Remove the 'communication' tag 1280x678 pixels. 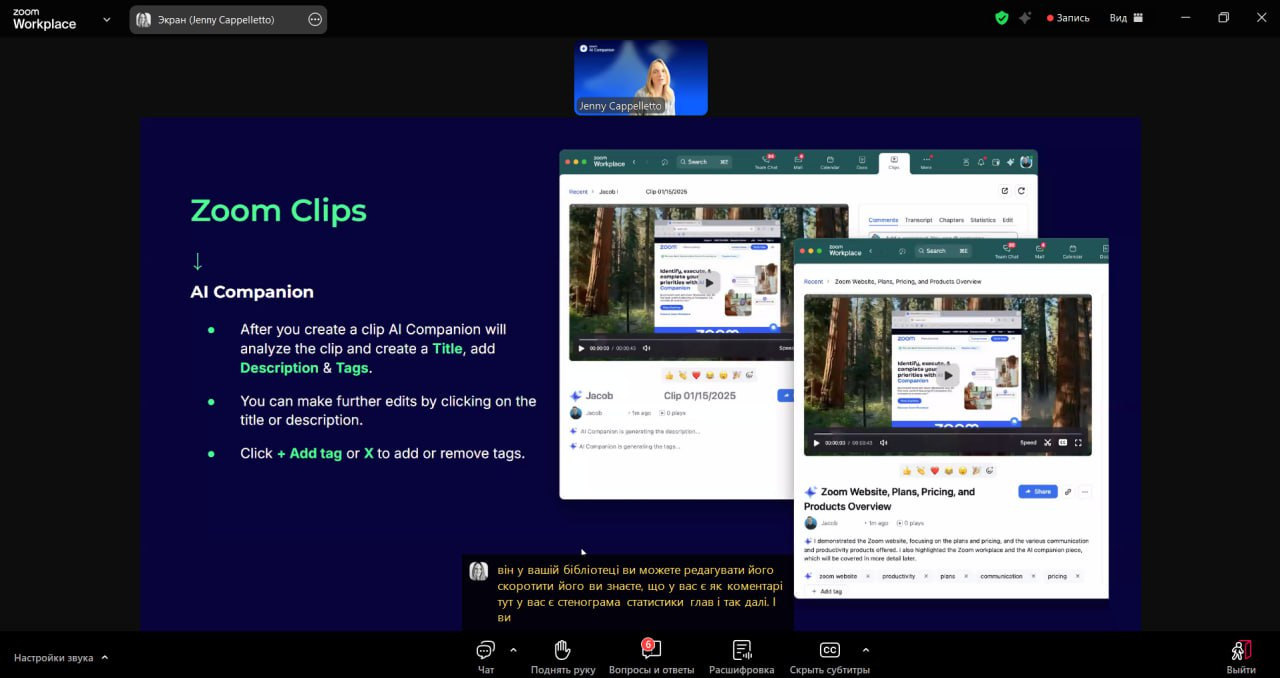coord(1031,576)
